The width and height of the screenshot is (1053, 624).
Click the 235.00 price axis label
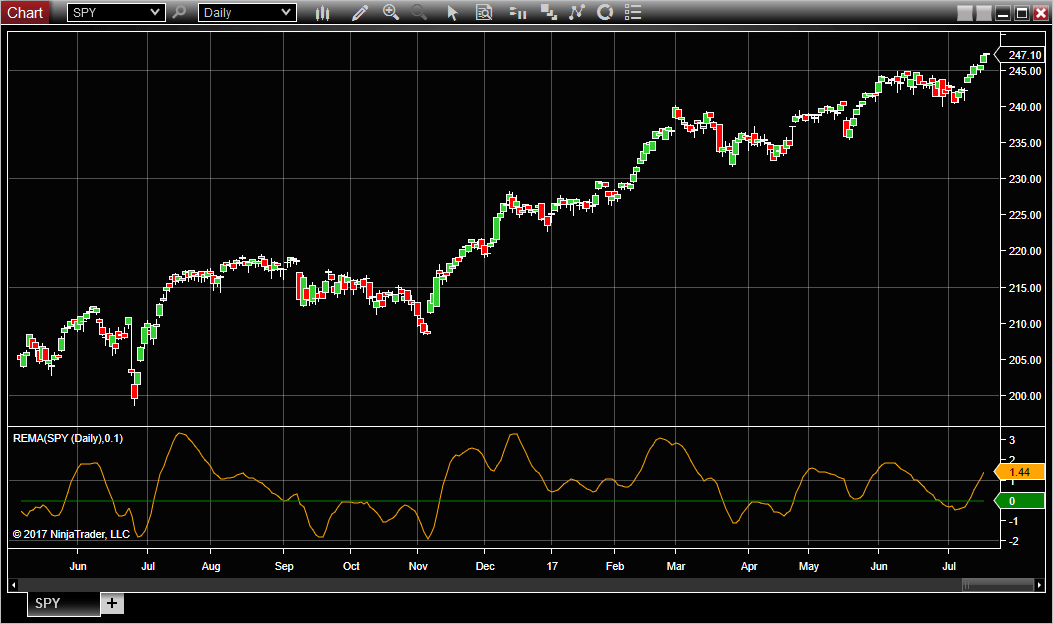tap(1025, 143)
